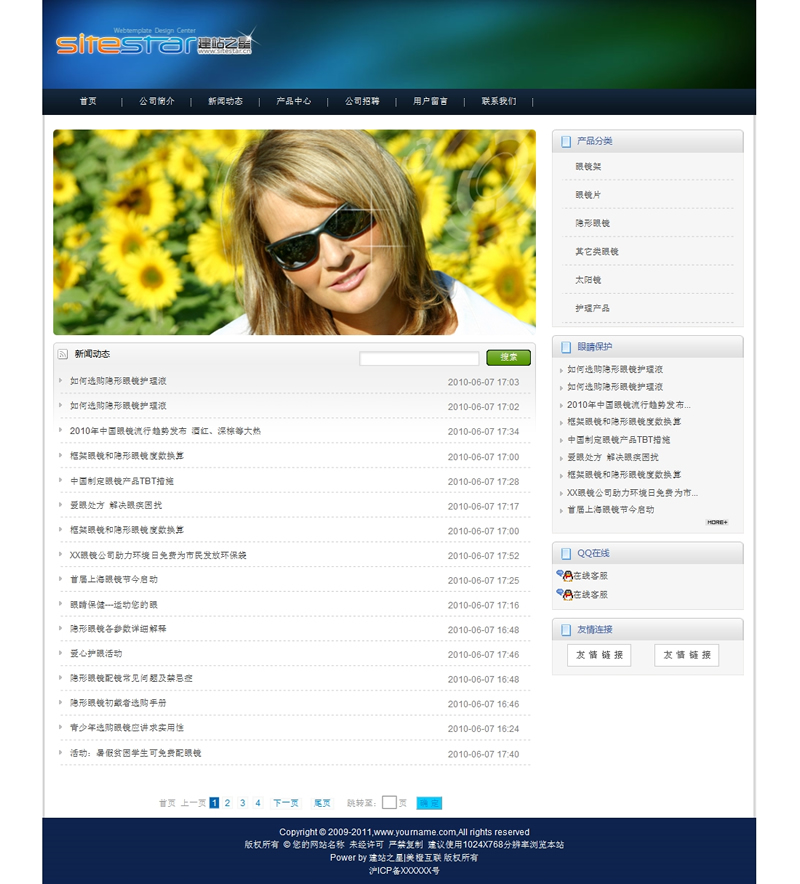Click the document icon beside 产品分类

point(567,142)
